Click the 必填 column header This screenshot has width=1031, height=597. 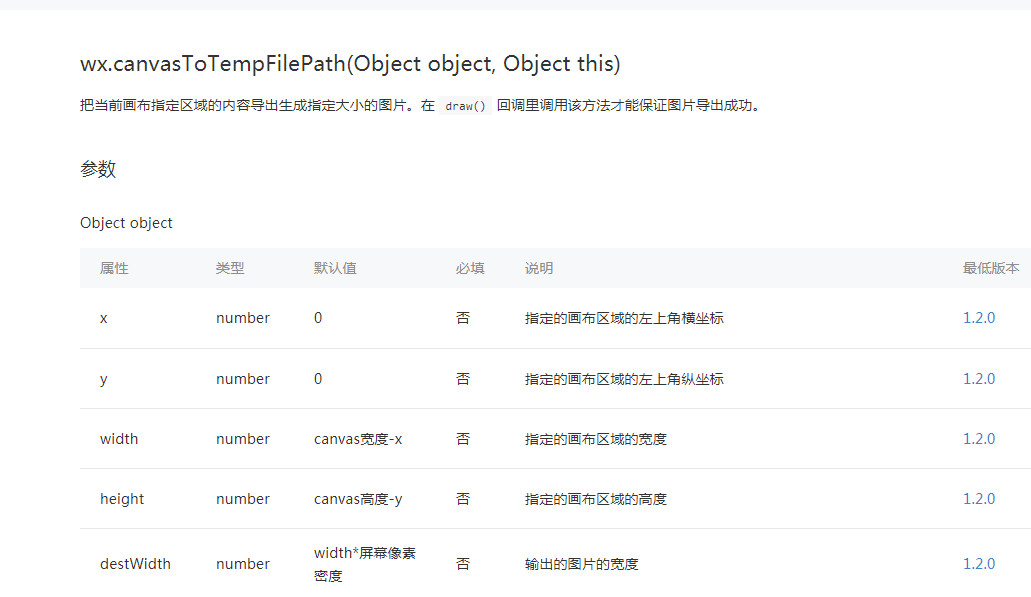470,268
